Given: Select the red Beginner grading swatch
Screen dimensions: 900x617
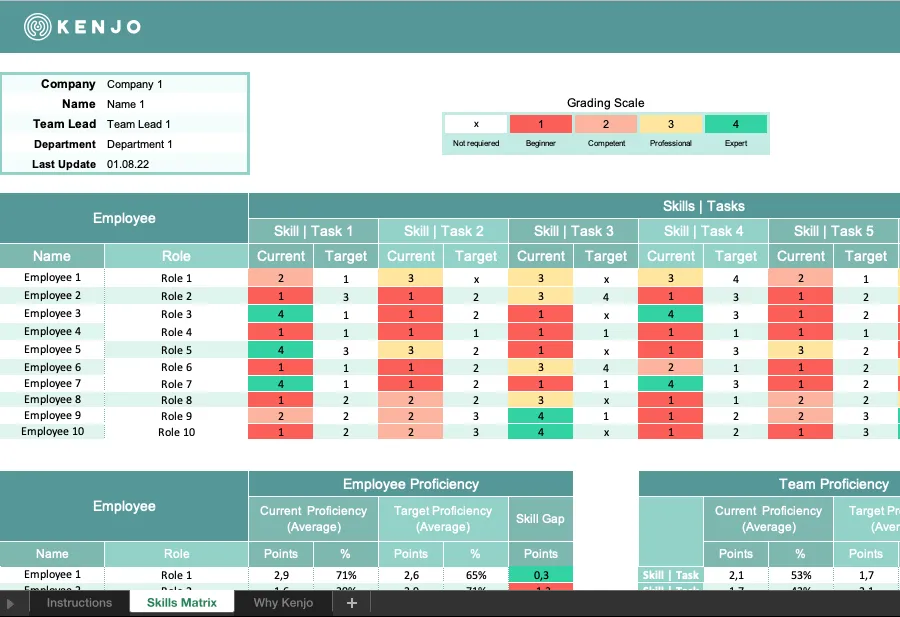Looking at the screenshot, I should 541,124.
